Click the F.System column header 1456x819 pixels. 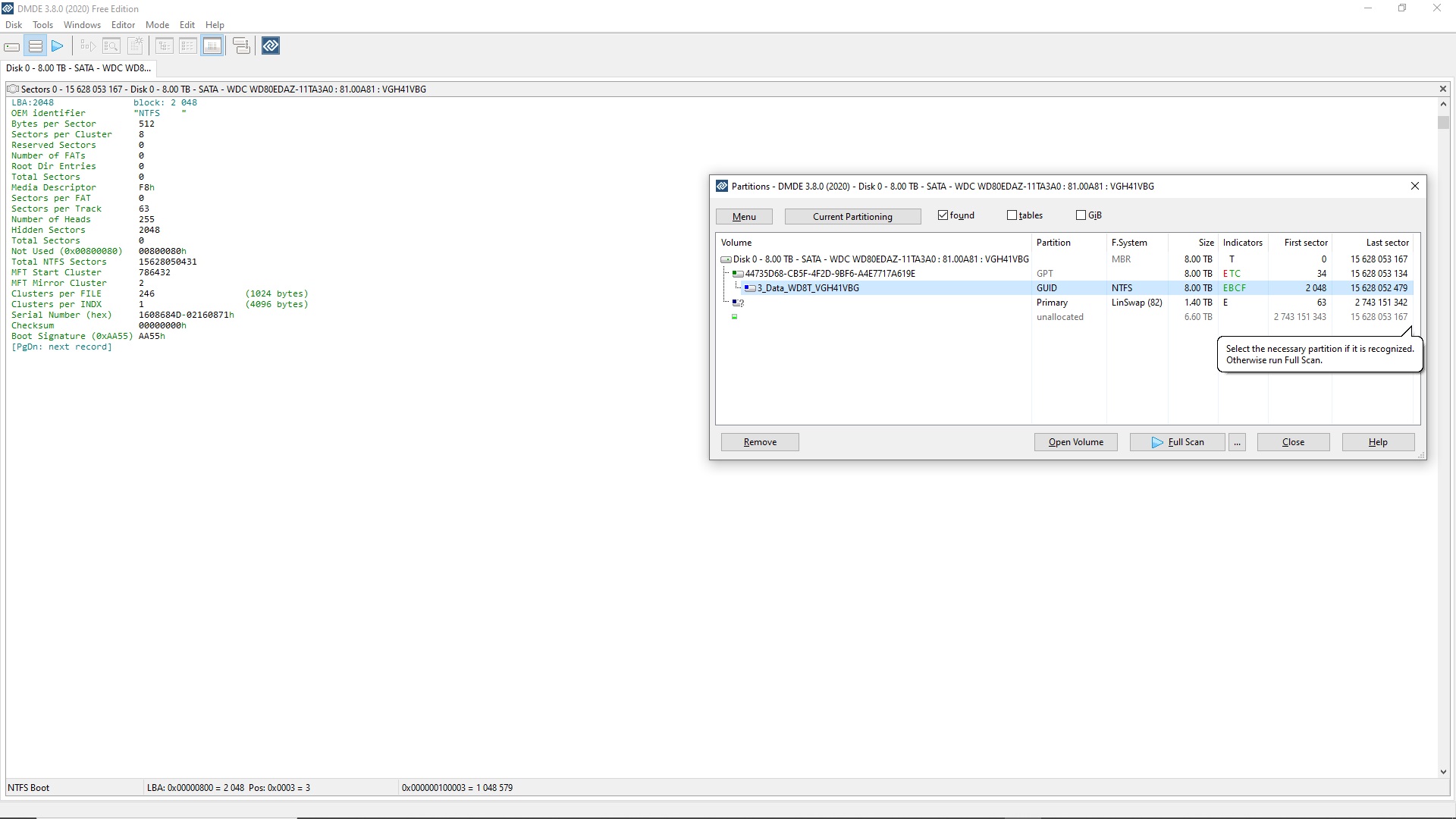[1137, 243]
